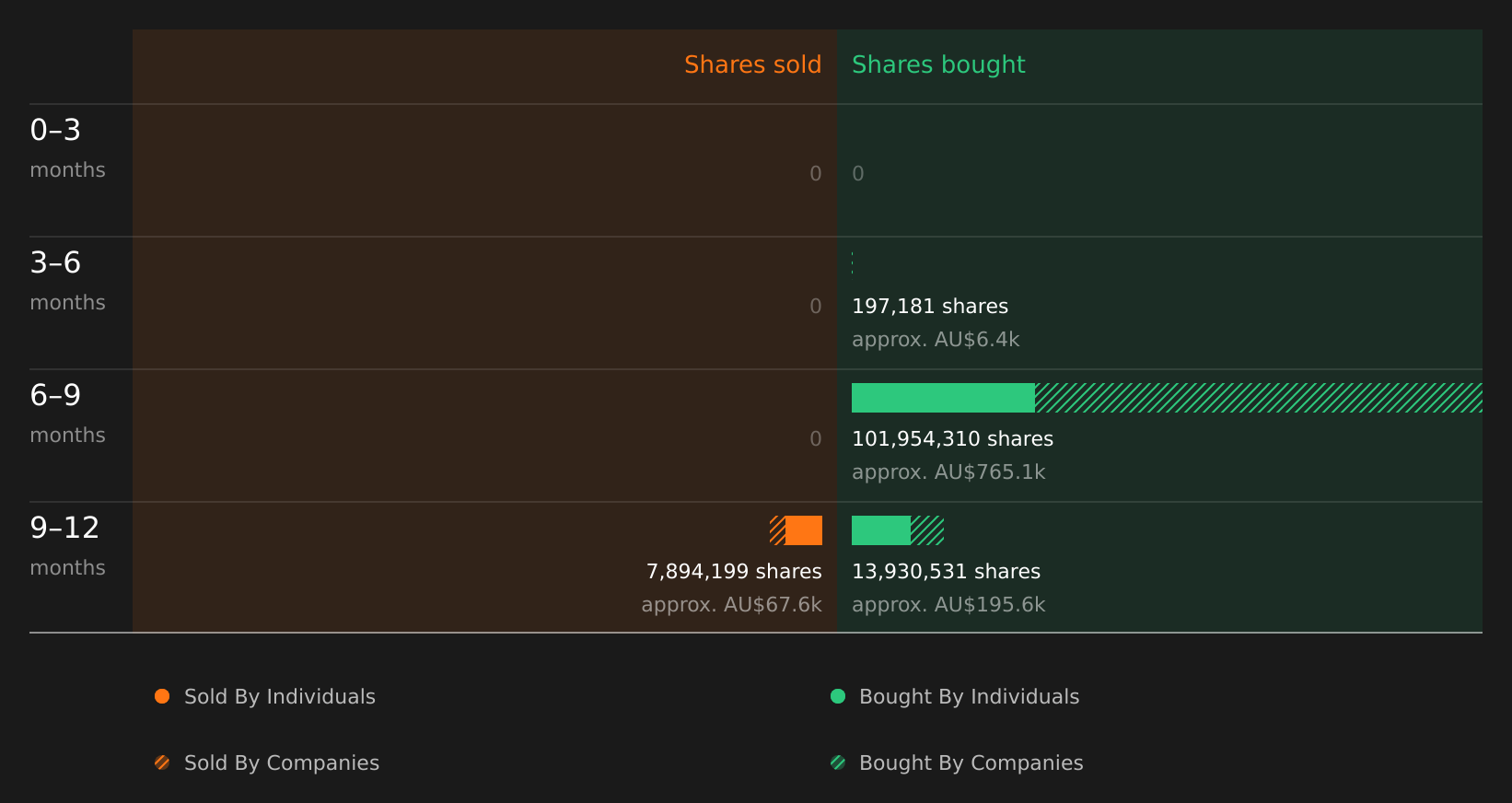This screenshot has height=803, width=1512.
Task: Click the solid orange bar in 9–12 months row
Action: (804, 530)
